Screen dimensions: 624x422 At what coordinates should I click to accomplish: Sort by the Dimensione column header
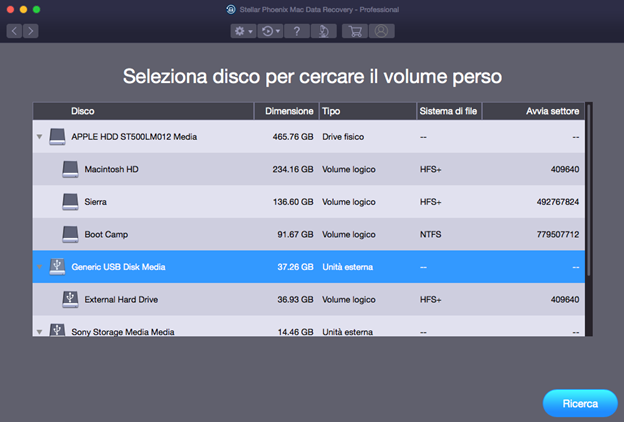(x=287, y=111)
